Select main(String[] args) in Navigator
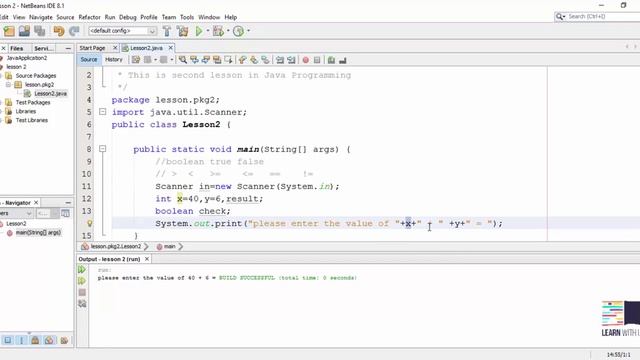Image resolution: width=640 pixels, height=360 pixels. click(x=38, y=233)
